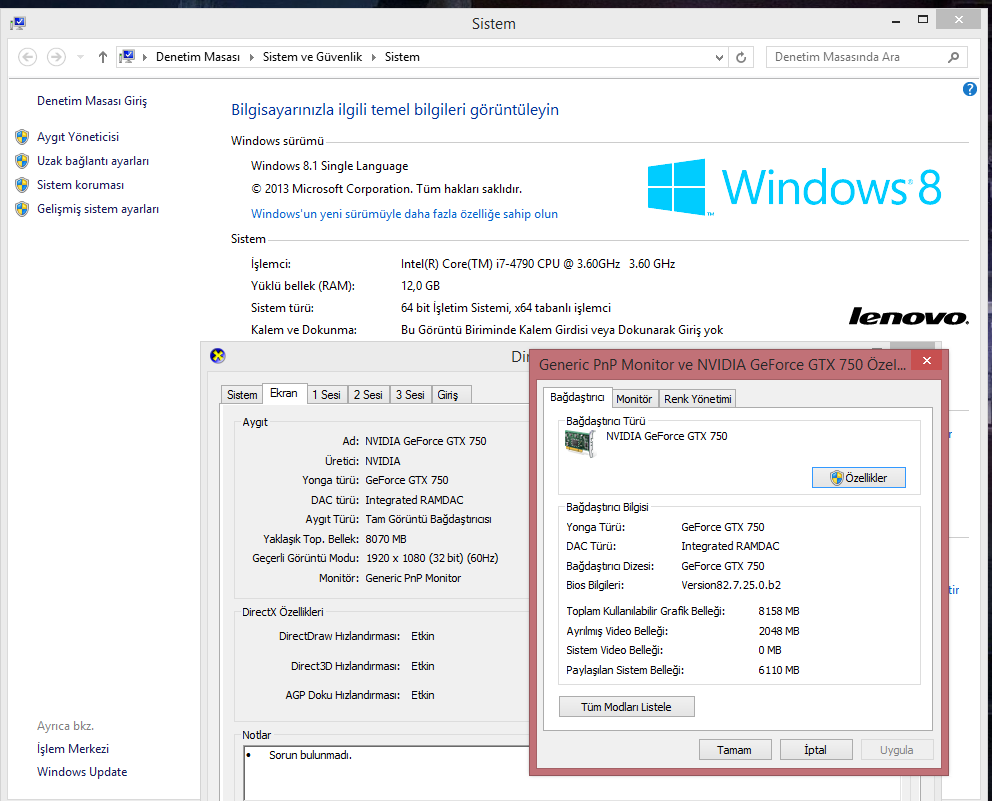Open Aygıt Yöneticisi
The width and height of the screenshot is (992, 801).
78,137
